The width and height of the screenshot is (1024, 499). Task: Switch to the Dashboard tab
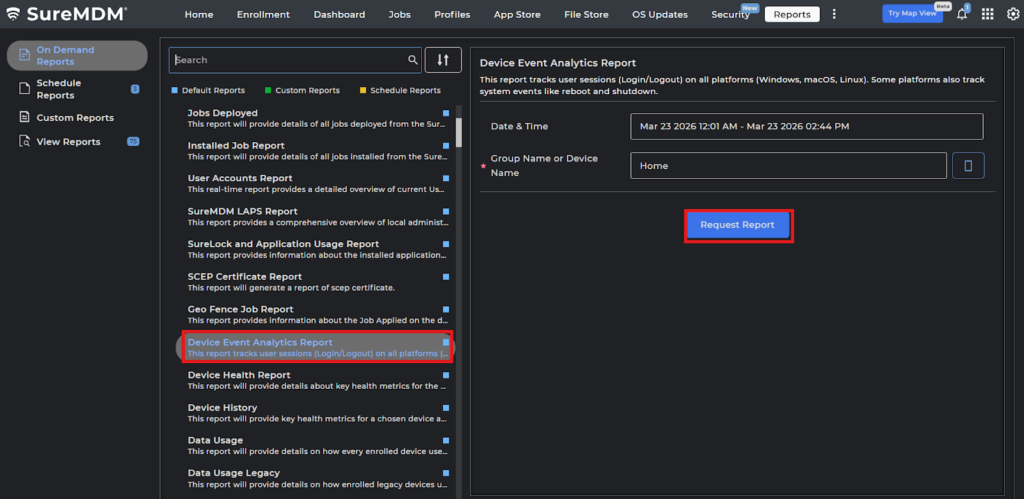[339, 15]
